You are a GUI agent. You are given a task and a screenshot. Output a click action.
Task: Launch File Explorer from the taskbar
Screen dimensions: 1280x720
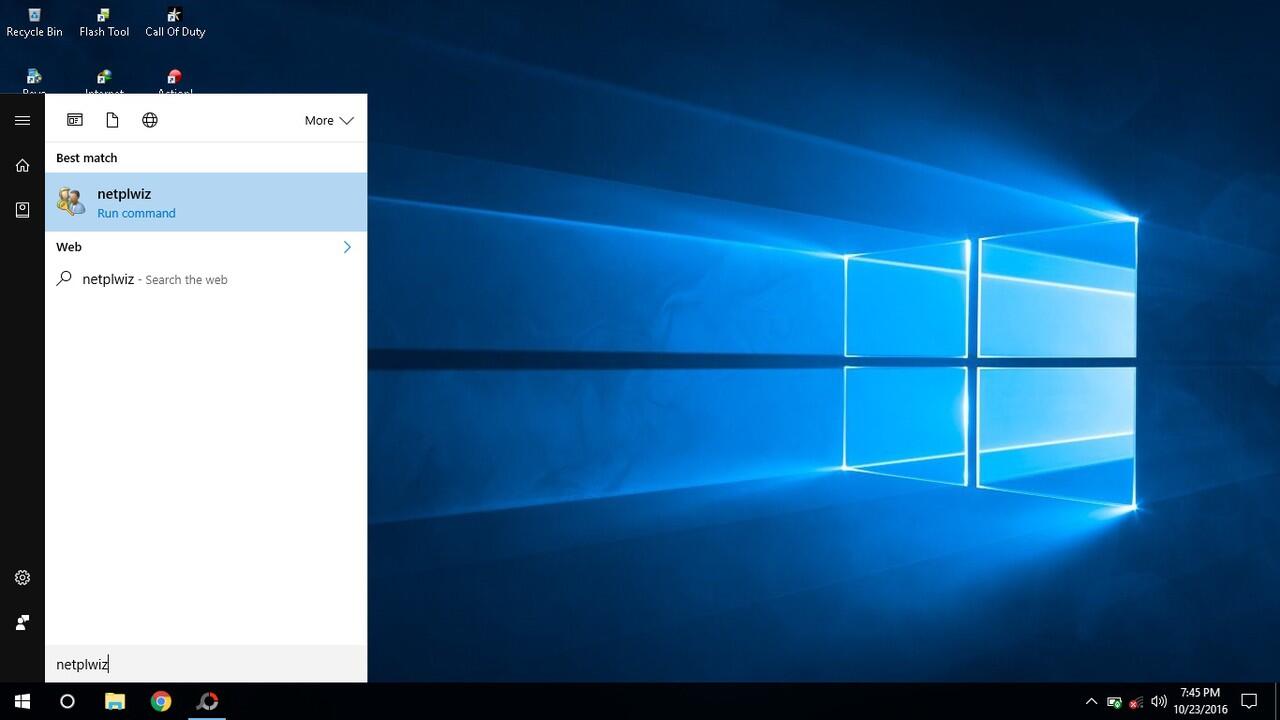click(115, 701)
